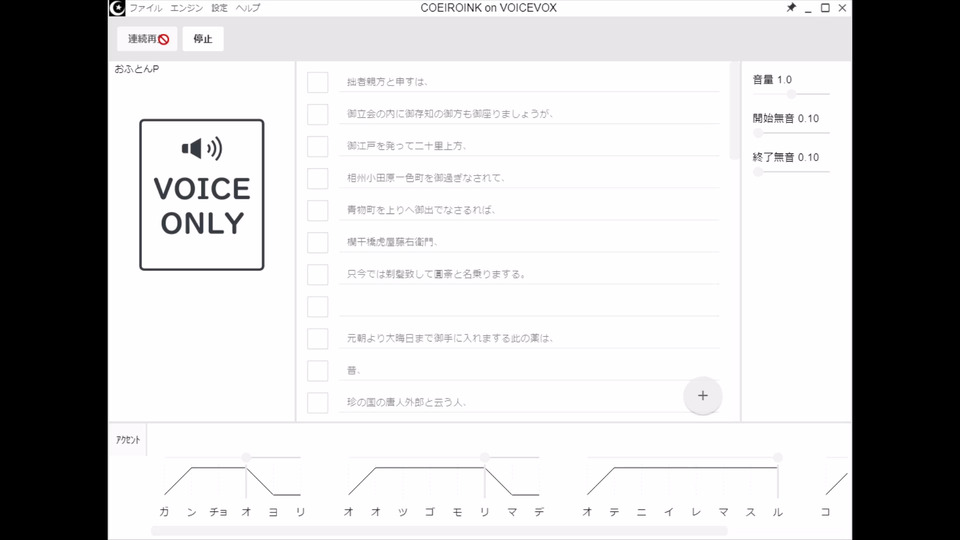
Task: Click accent position handle above オテニイレマスル phrase
Action: pyautogui.click(x=778, y=457)
